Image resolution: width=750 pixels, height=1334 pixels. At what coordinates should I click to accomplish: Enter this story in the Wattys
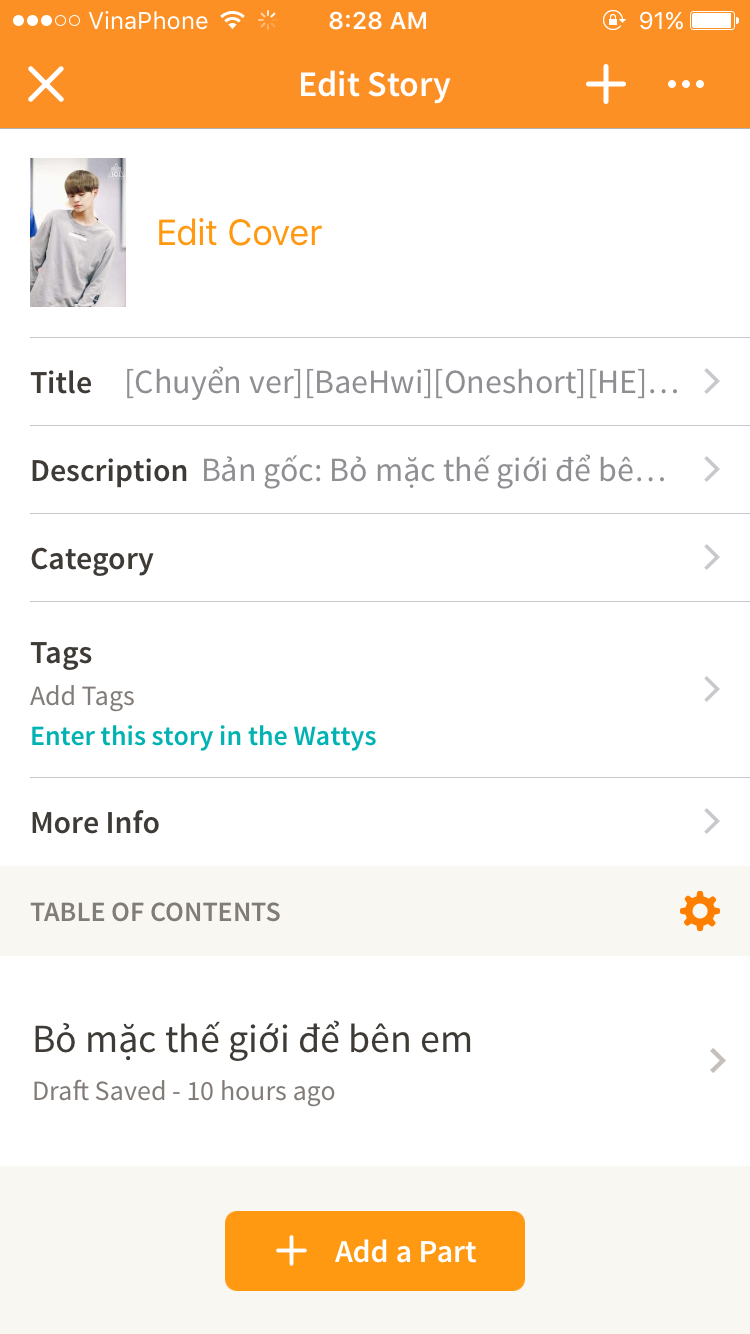click(x=204, y=737)
